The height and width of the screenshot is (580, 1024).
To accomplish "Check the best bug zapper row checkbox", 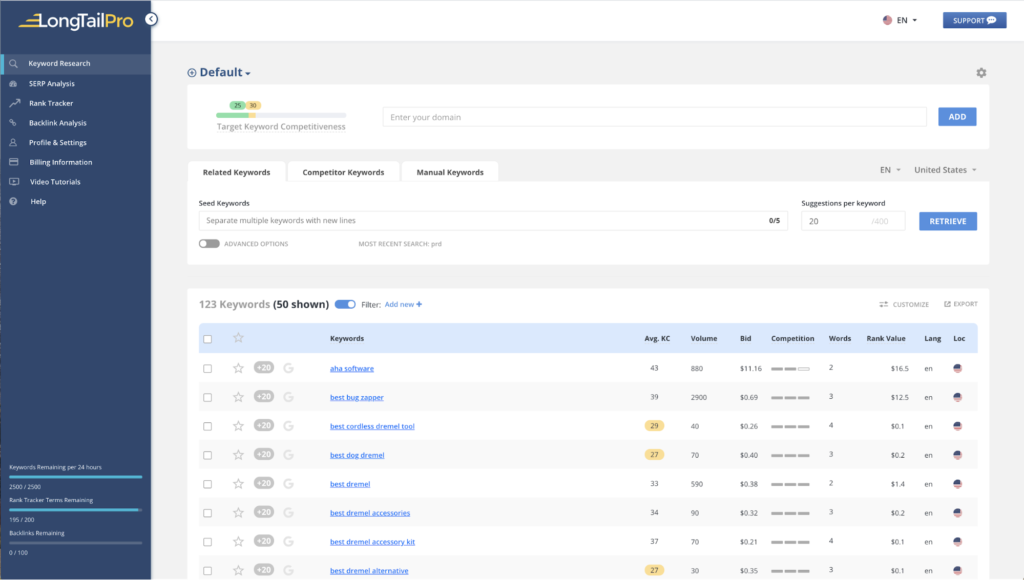I will click(x=208, y=397).
